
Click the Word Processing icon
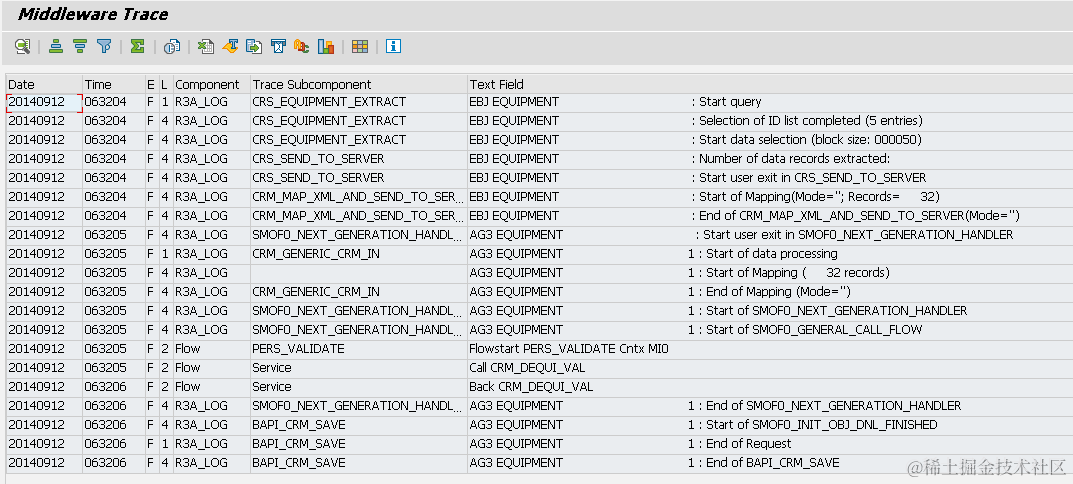coord(230,47)
